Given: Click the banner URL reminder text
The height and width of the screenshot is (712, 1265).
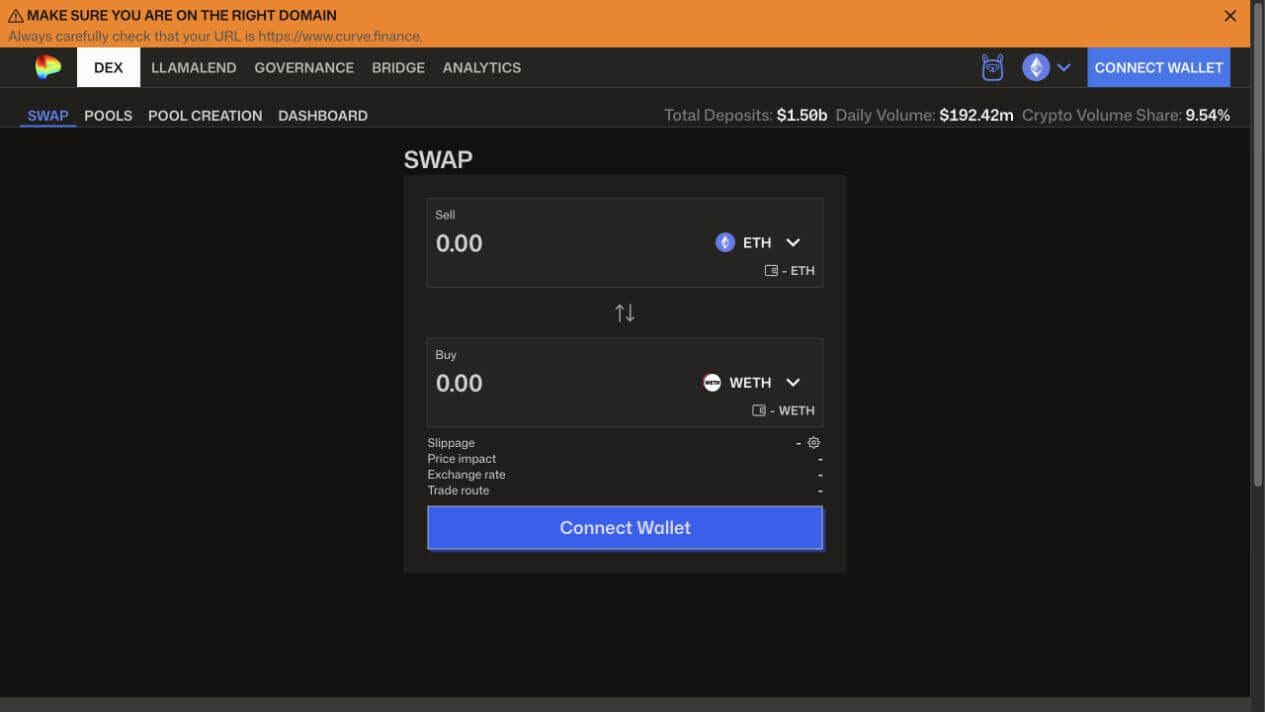Looking at the screenshot, I should tap(215, 36).
